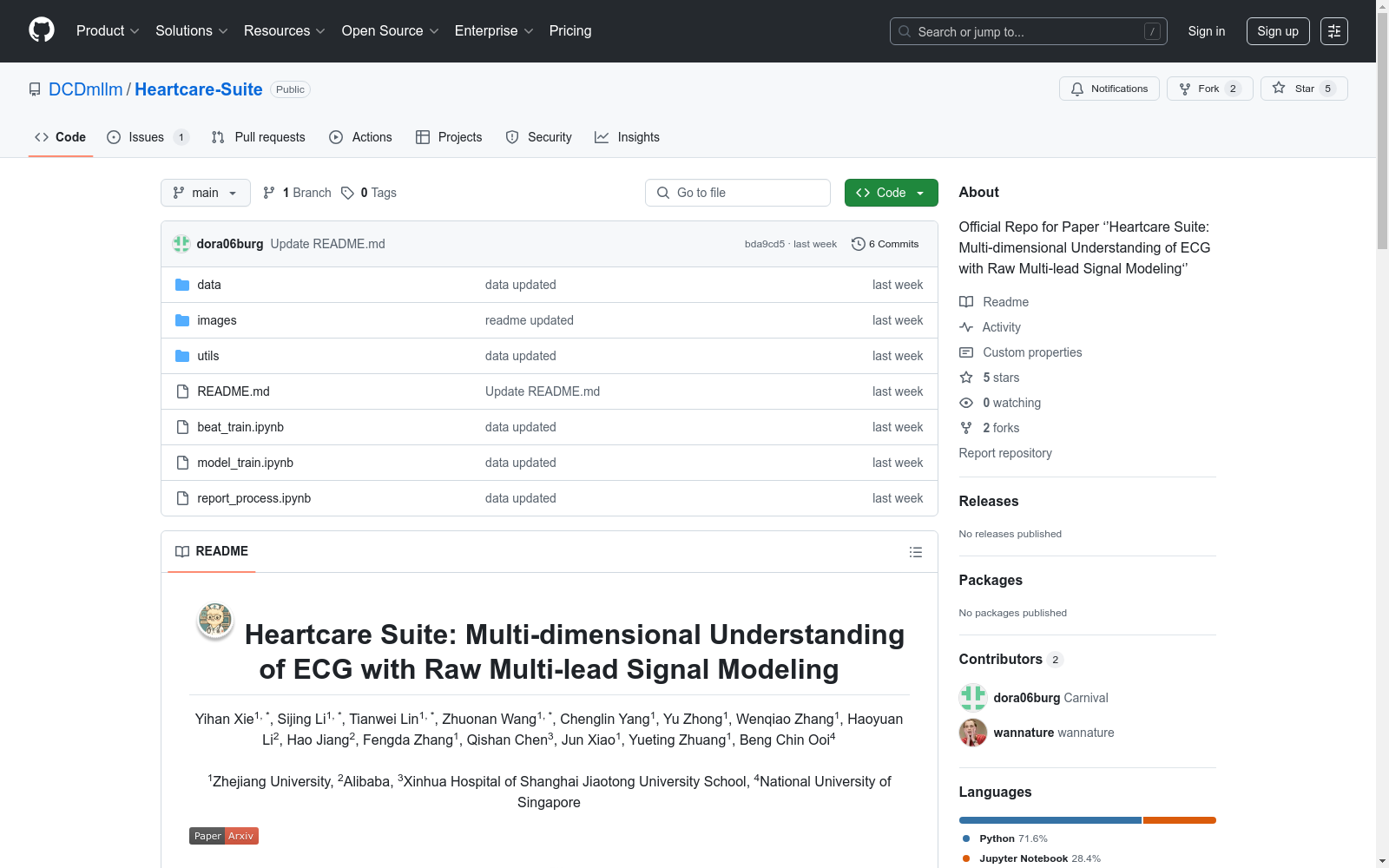Click the commit history clock icon
Image resolution: width=1389 pixels, height=868 pixels.
pyautogui.click(x=859, y=244)
